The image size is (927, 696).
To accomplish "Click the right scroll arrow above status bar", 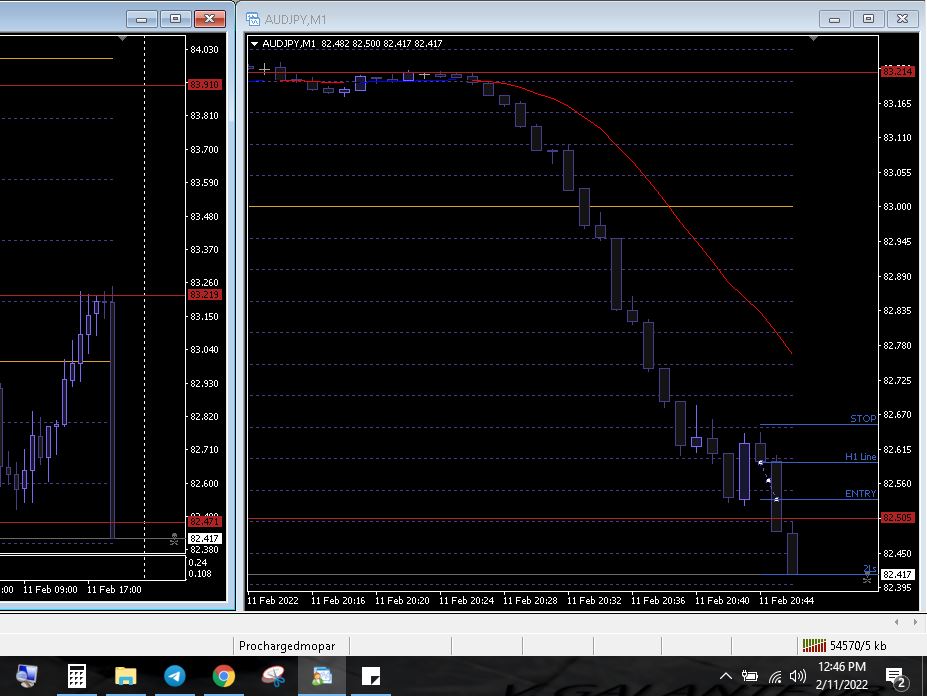I will coord(915,621).
